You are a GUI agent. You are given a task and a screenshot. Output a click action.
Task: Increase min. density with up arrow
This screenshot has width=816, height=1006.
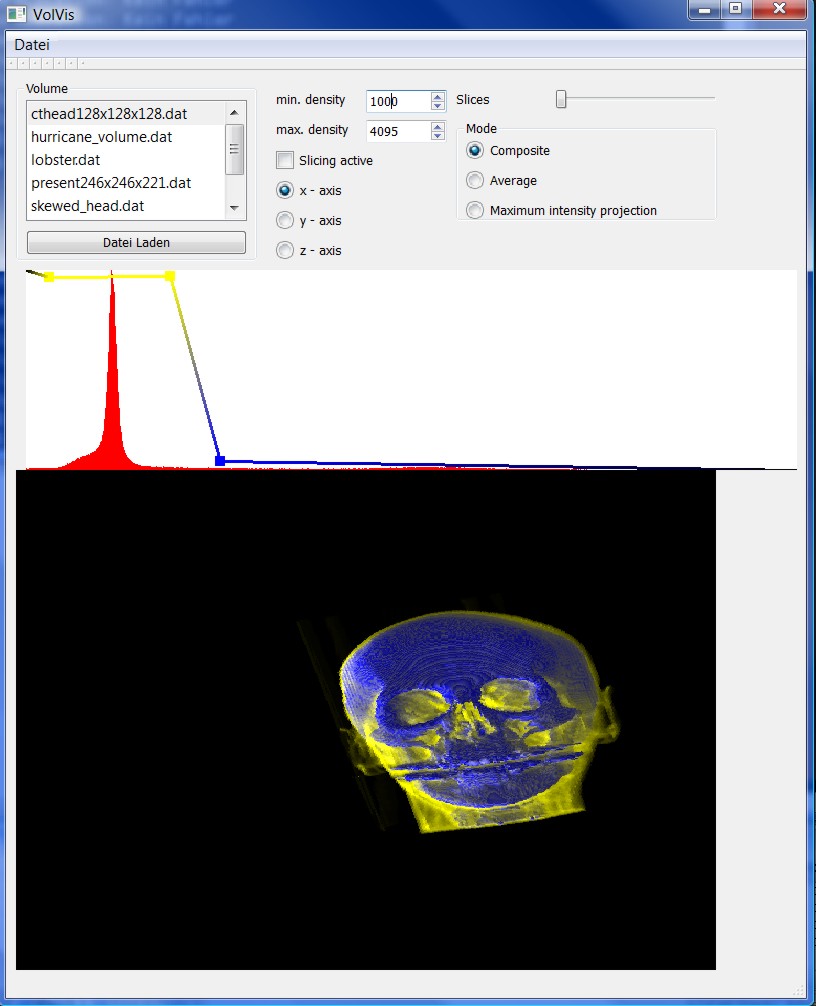[438, 96]
